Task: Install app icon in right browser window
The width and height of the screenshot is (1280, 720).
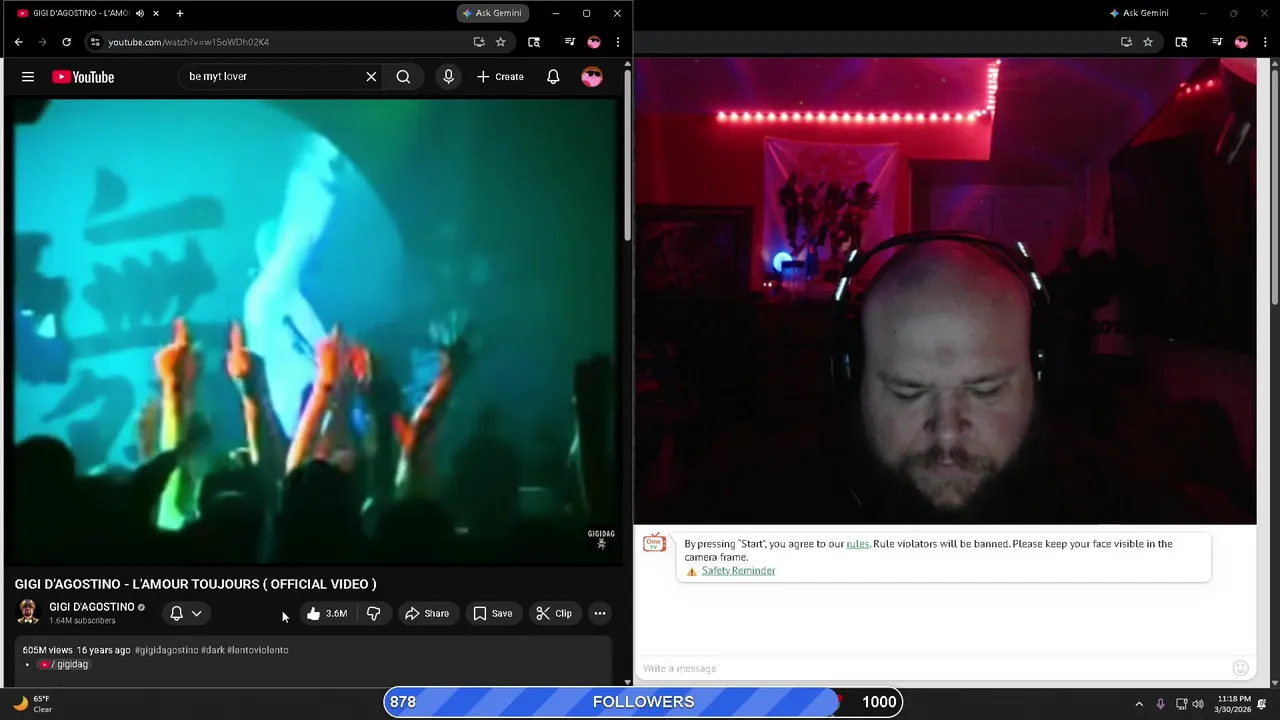Action: click(1126, 42)
